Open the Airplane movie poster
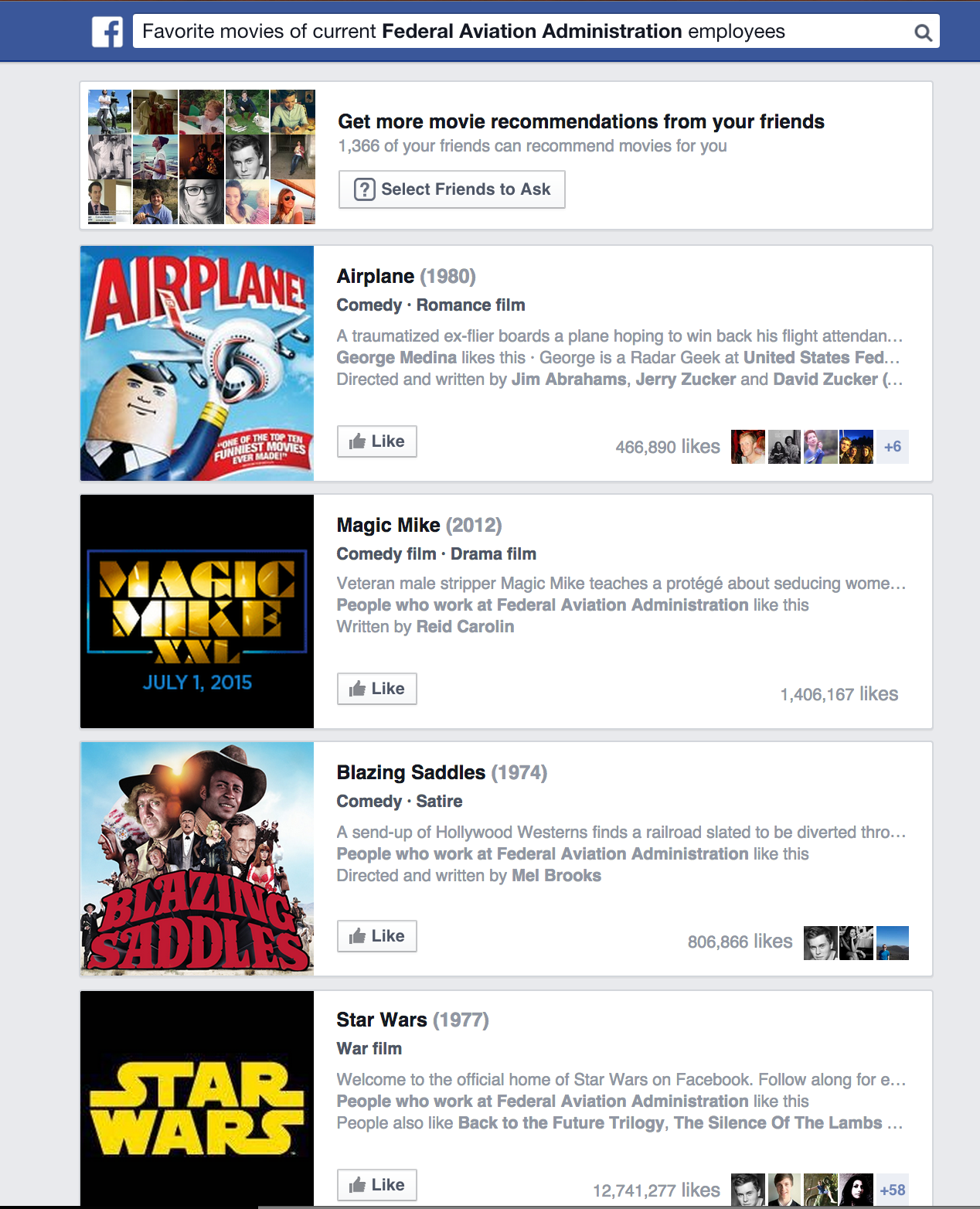This screenshot has width=980, height=1209. tap(197, 363)
